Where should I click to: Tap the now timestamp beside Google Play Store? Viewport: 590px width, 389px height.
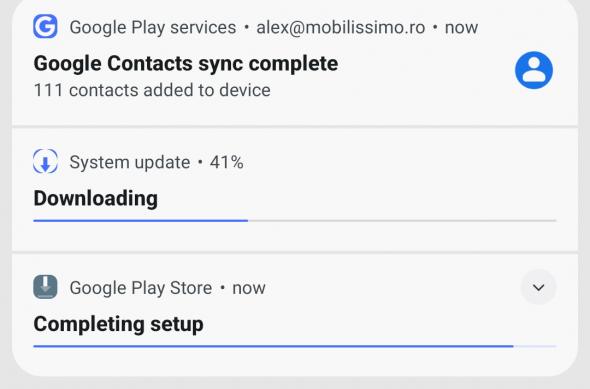249,289
